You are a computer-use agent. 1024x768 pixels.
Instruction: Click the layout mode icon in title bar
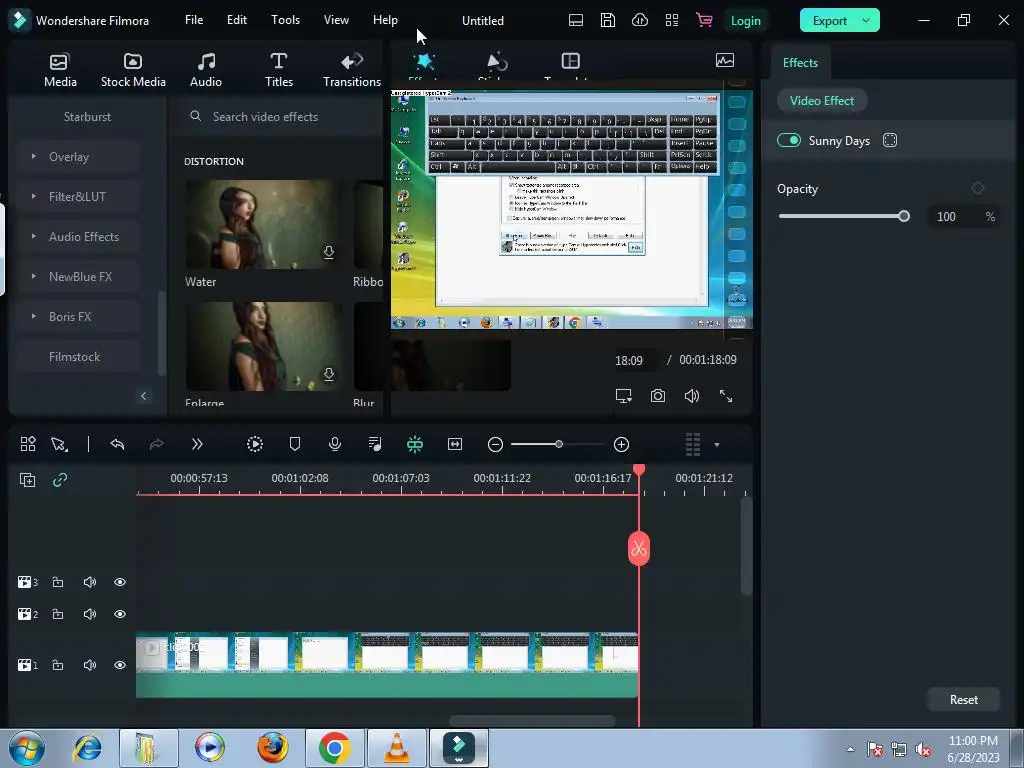[x=575, y=20]
